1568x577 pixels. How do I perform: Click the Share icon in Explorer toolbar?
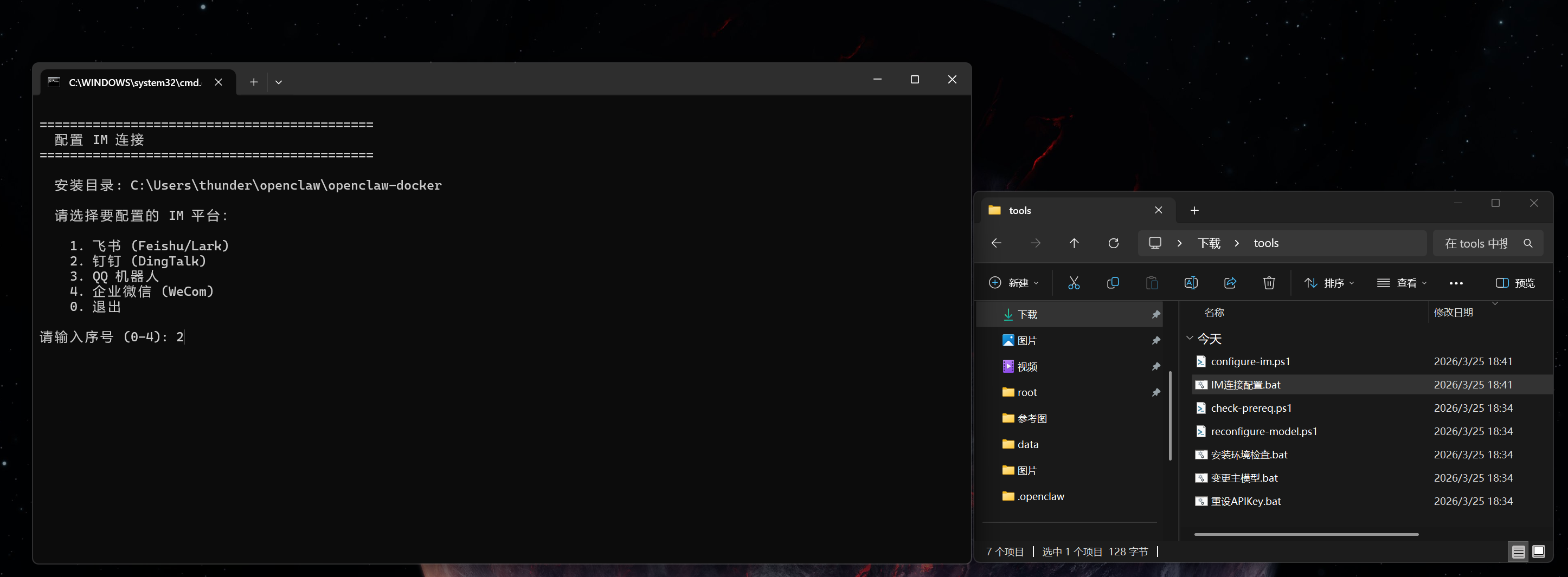(1230, 283)
